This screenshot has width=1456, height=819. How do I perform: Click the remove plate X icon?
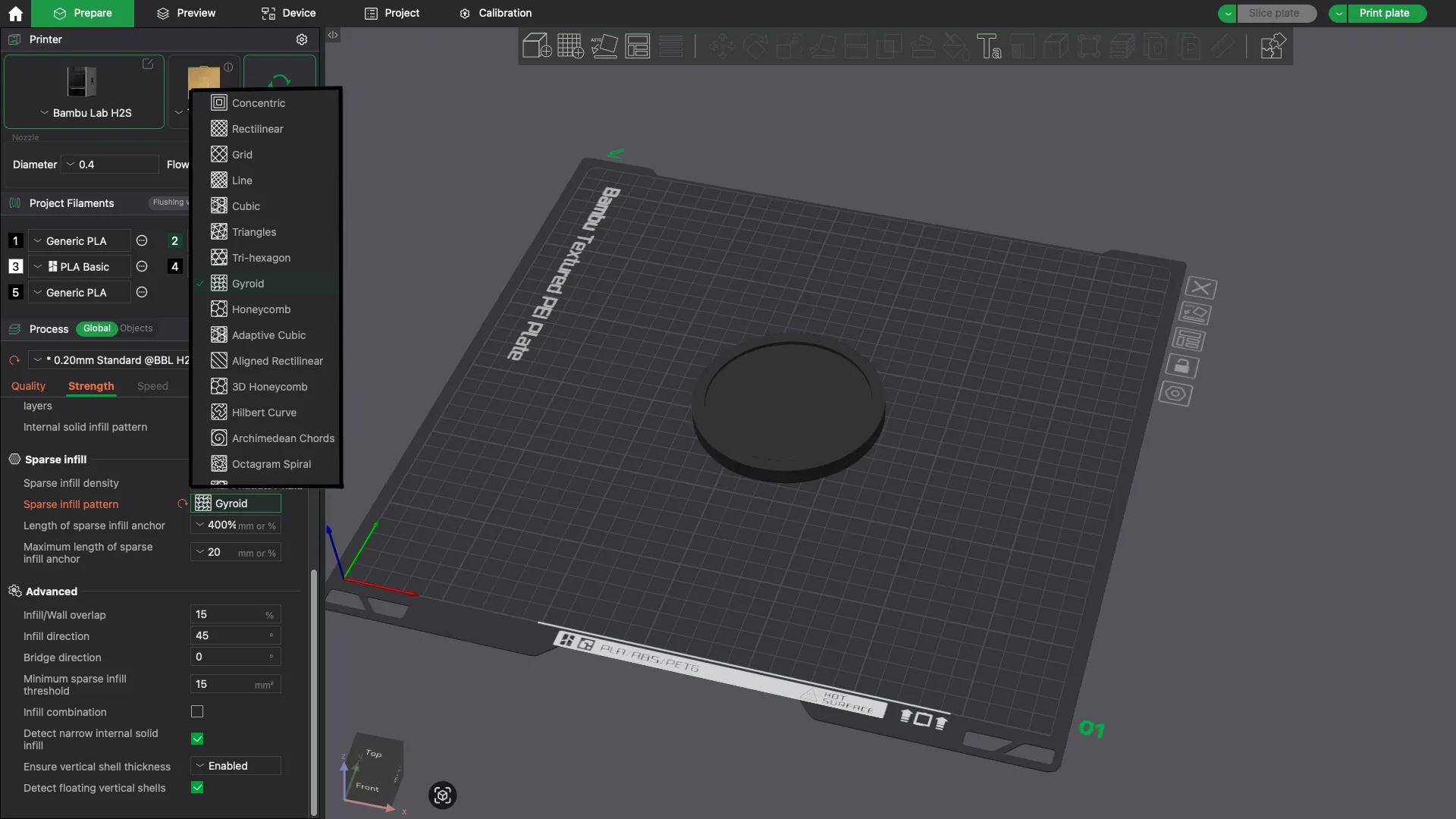click(1200, 287)
